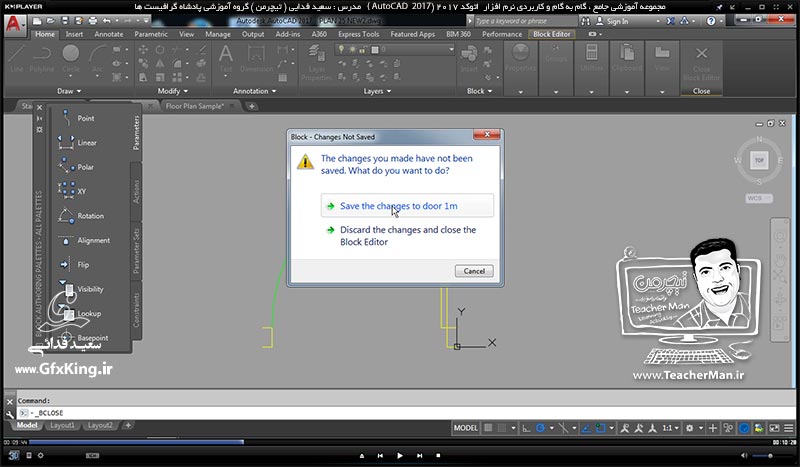
Task: Close the Changes Not Saved dialog
Action: point(486,134)
